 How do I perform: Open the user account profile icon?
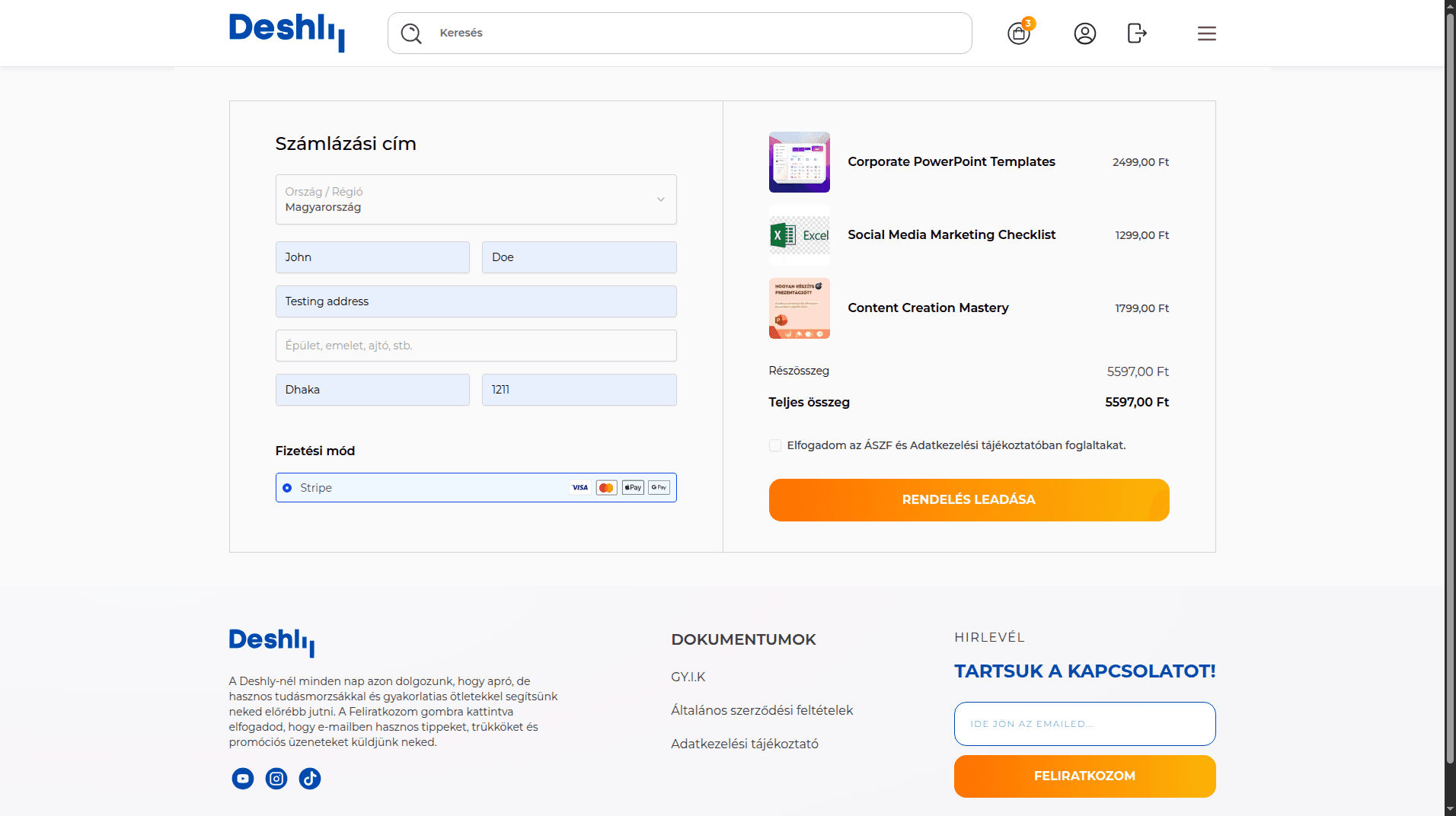coord(1084,33)
